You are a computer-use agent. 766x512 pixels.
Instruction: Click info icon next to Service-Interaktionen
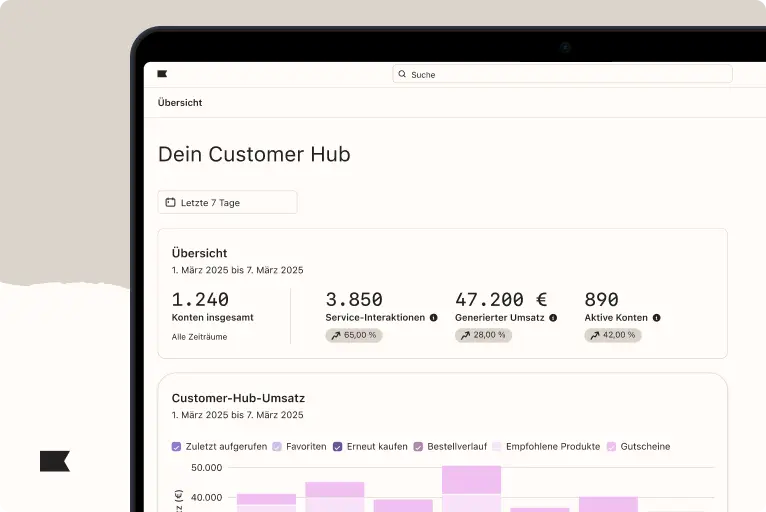pos(433,318)
